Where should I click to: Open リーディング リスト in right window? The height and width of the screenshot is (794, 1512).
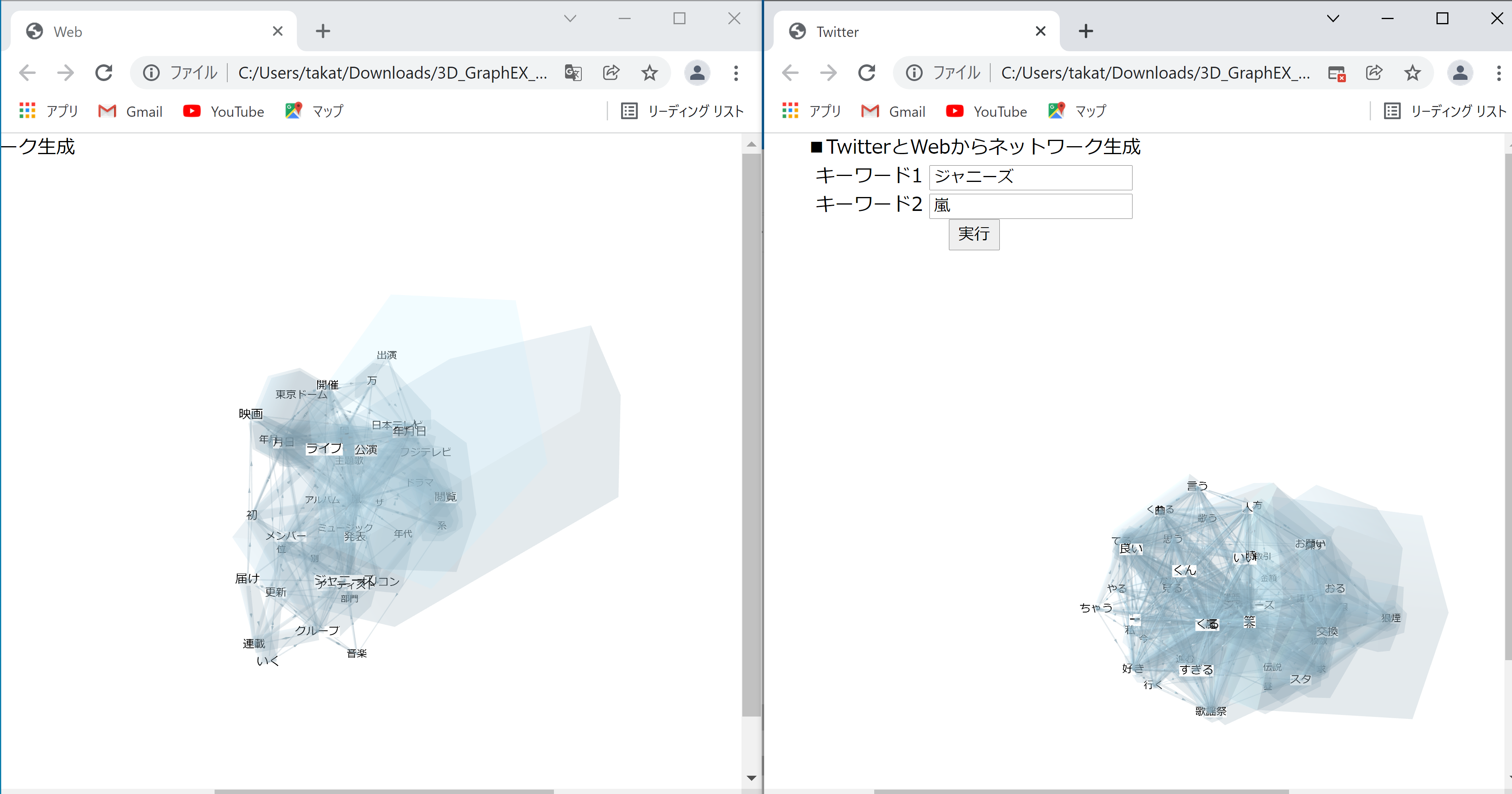coord(1444,111)
